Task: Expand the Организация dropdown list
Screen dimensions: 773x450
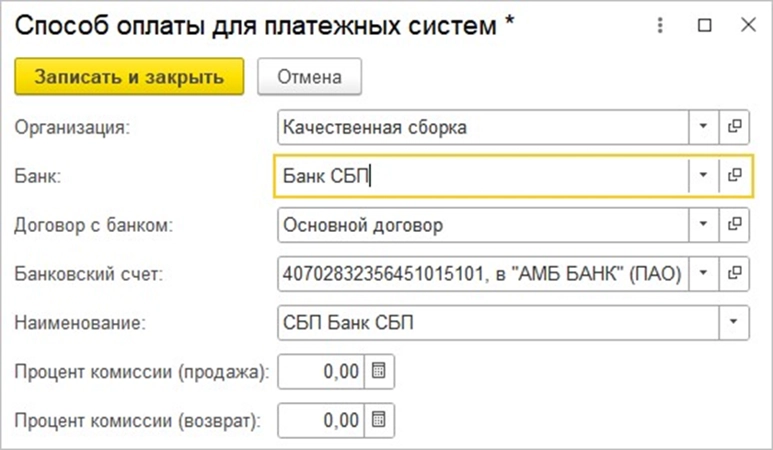Action: (x=702, y=127)
